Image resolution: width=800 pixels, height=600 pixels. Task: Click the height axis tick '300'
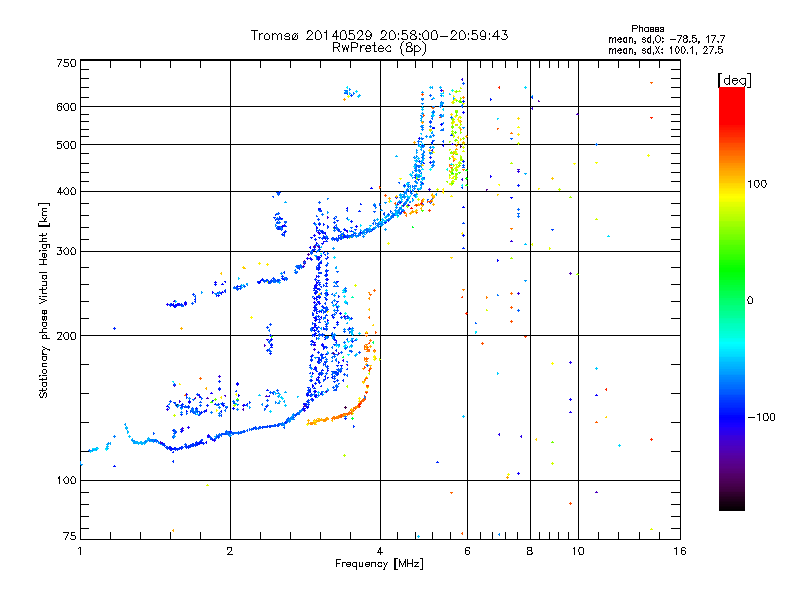(x=66, y=252)
